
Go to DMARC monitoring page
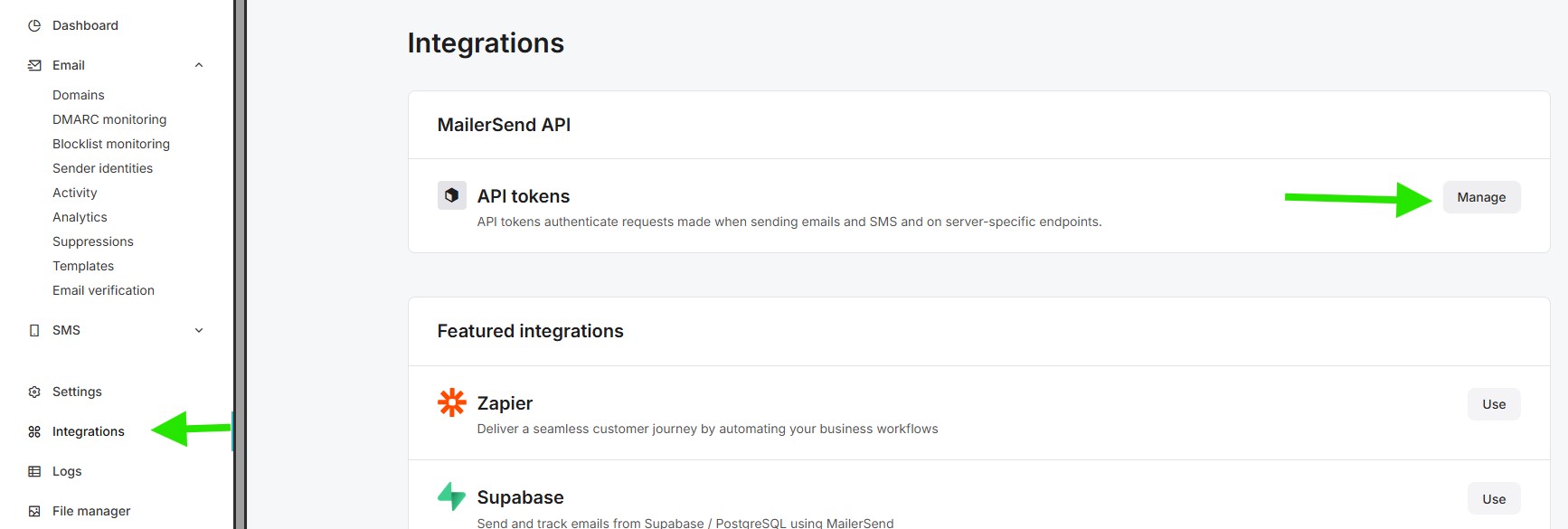pos(109,119)
